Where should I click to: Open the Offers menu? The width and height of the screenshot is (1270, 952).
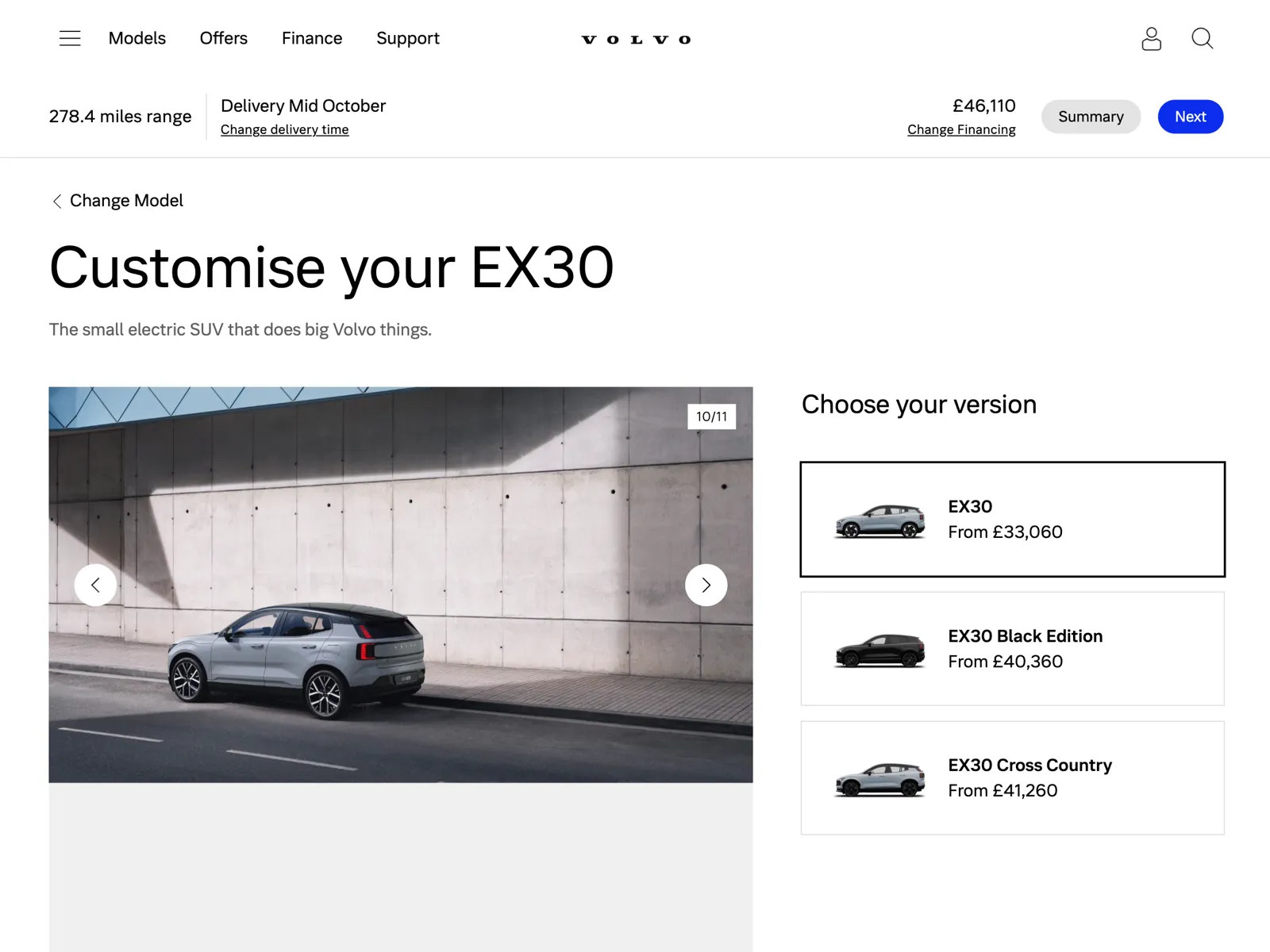point(224,38)
